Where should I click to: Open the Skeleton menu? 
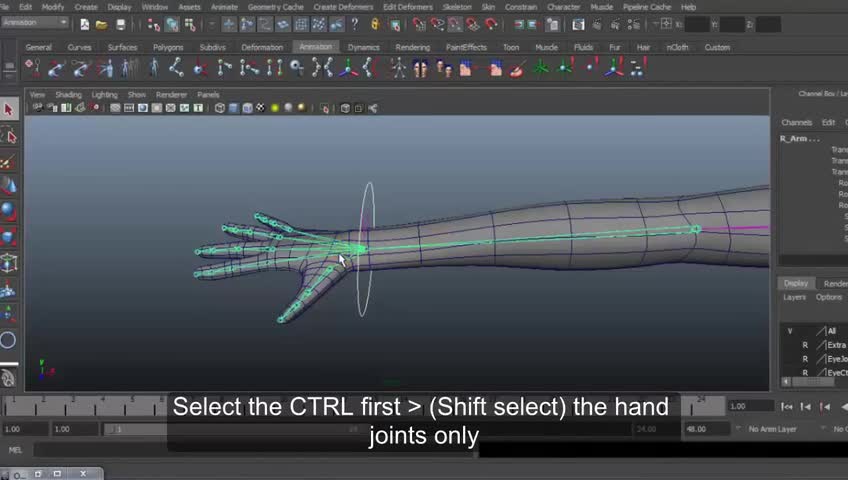(457, 7)
